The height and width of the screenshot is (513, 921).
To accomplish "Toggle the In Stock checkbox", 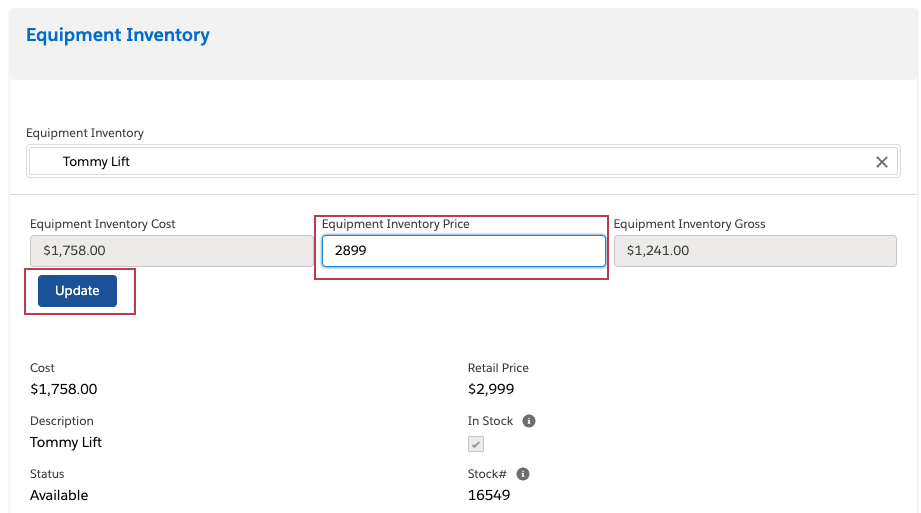I will [x=476, y=444].
